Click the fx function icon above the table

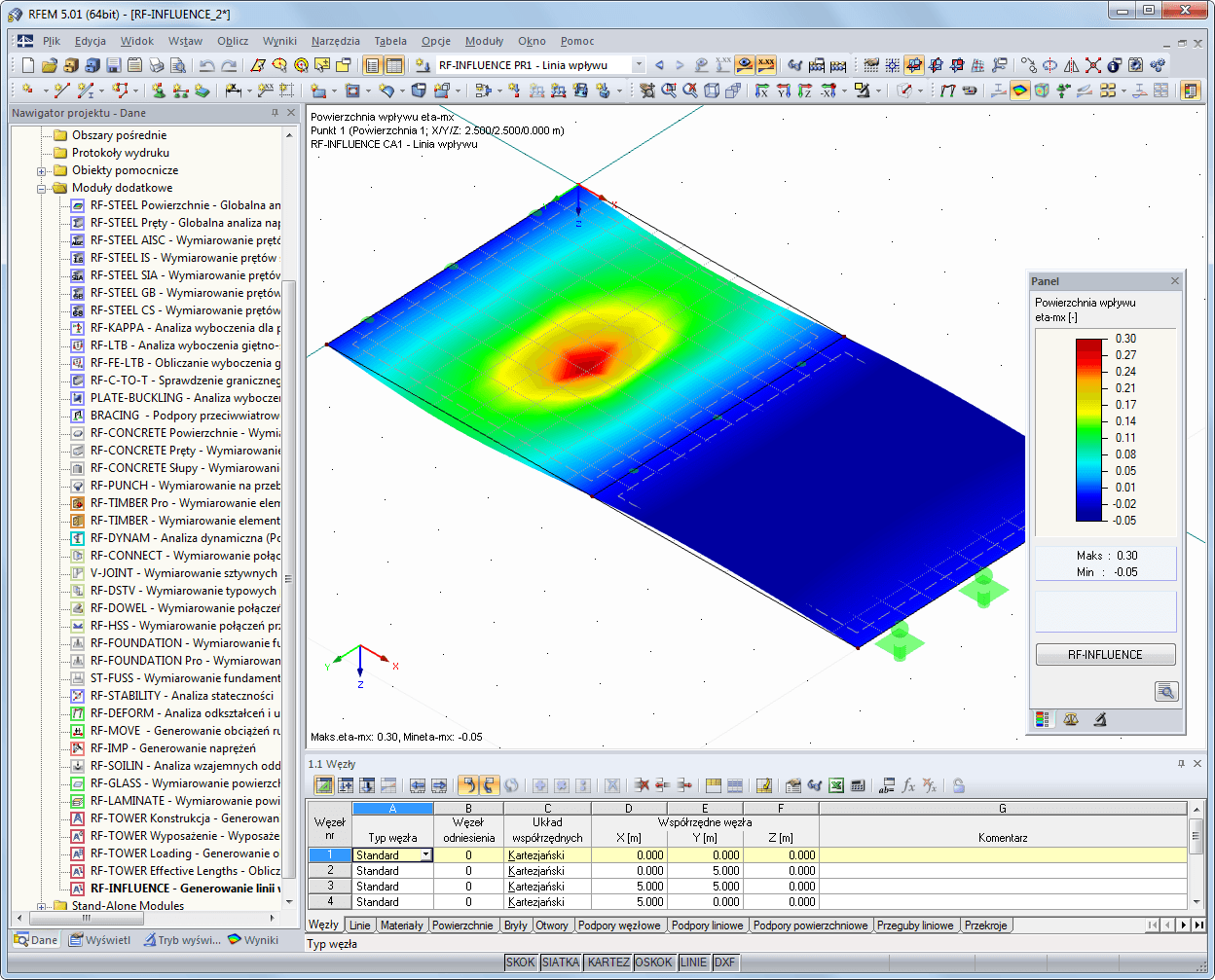pos(907,784)
